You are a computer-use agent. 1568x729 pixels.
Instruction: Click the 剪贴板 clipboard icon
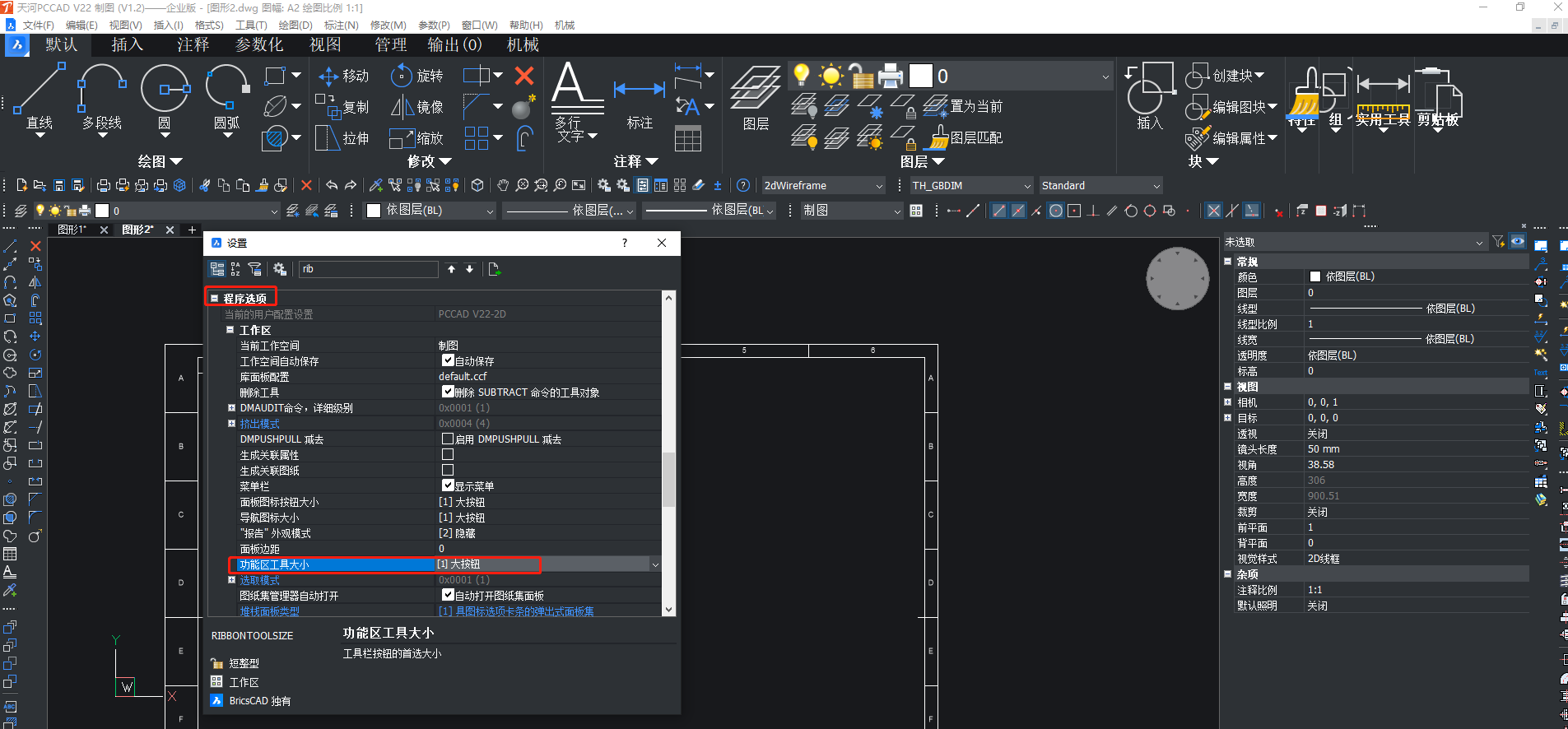(1438, 99)
